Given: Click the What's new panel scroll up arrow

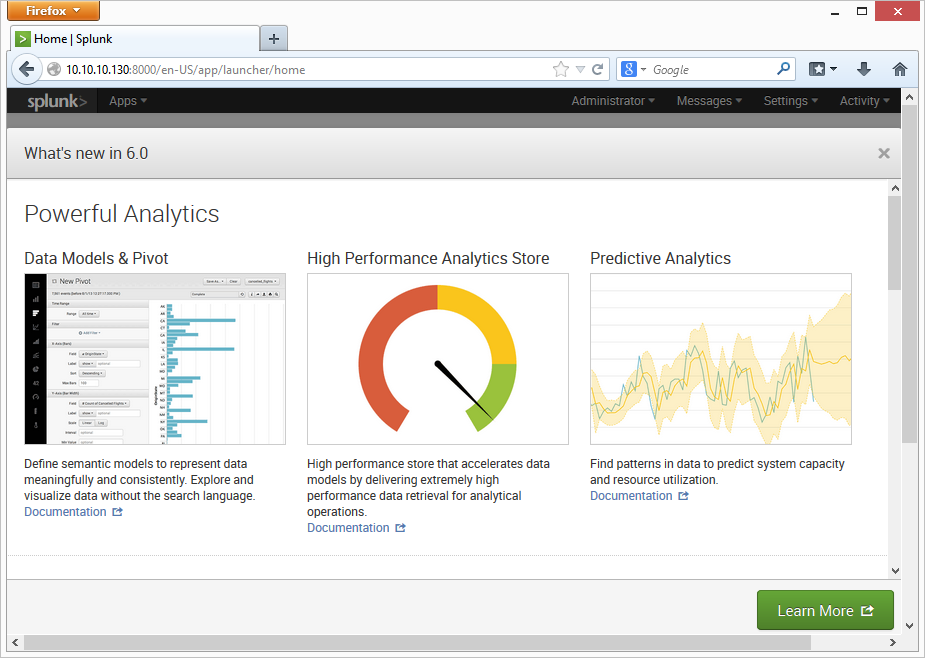Looking at the screenshot, I should (x=895, y=188).
